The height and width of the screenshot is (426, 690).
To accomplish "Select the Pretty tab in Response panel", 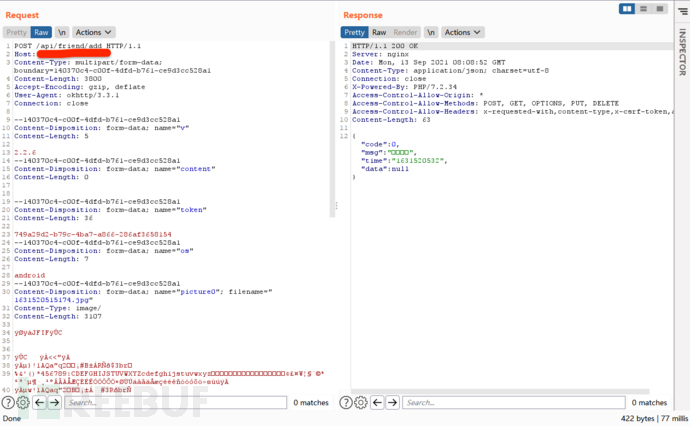I will [x=354, y=32].
